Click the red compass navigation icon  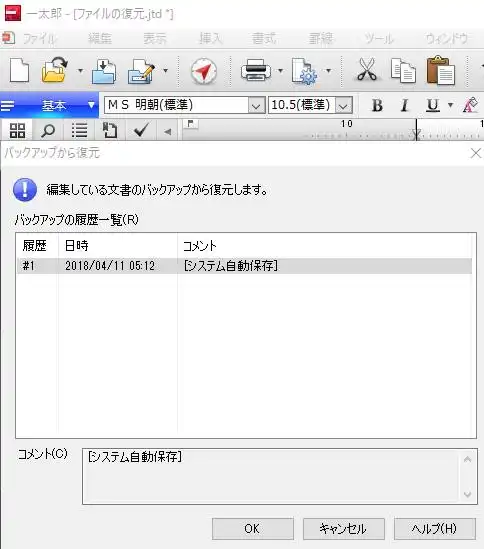coord(204,71)
